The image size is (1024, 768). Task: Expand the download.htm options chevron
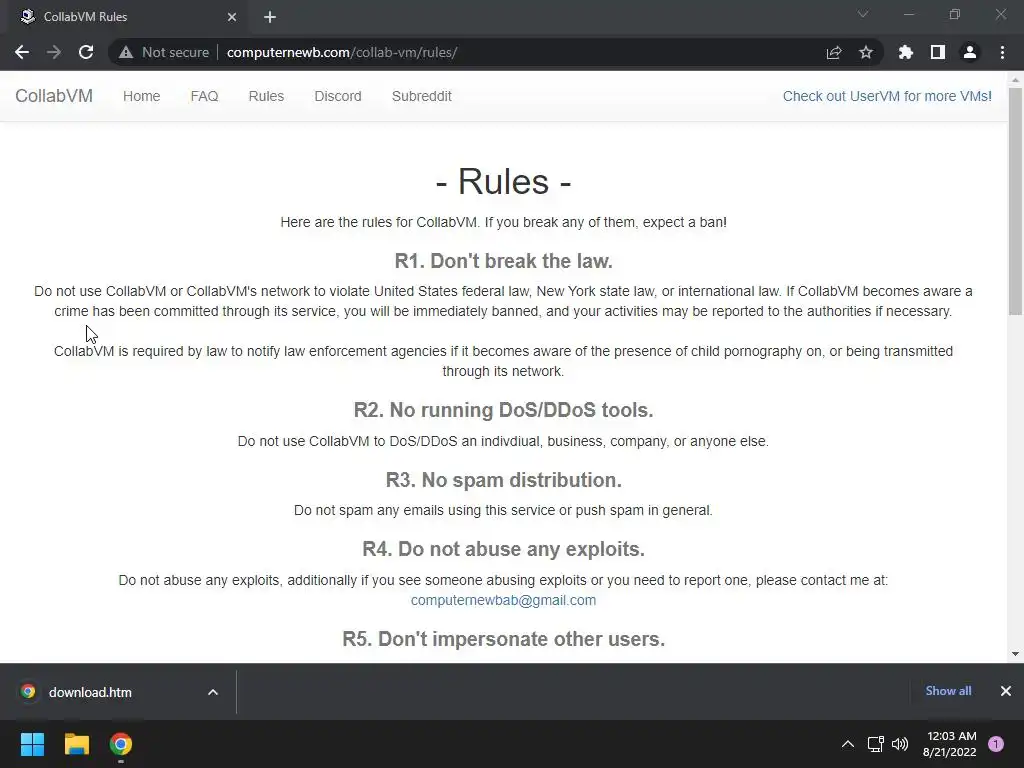pos(213,692)
